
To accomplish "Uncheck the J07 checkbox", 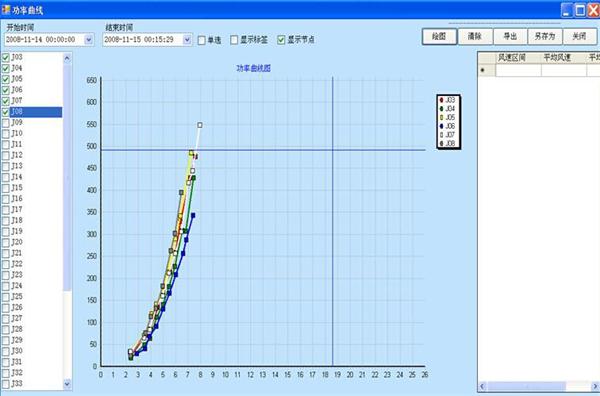I will click(x=6, y=101).
